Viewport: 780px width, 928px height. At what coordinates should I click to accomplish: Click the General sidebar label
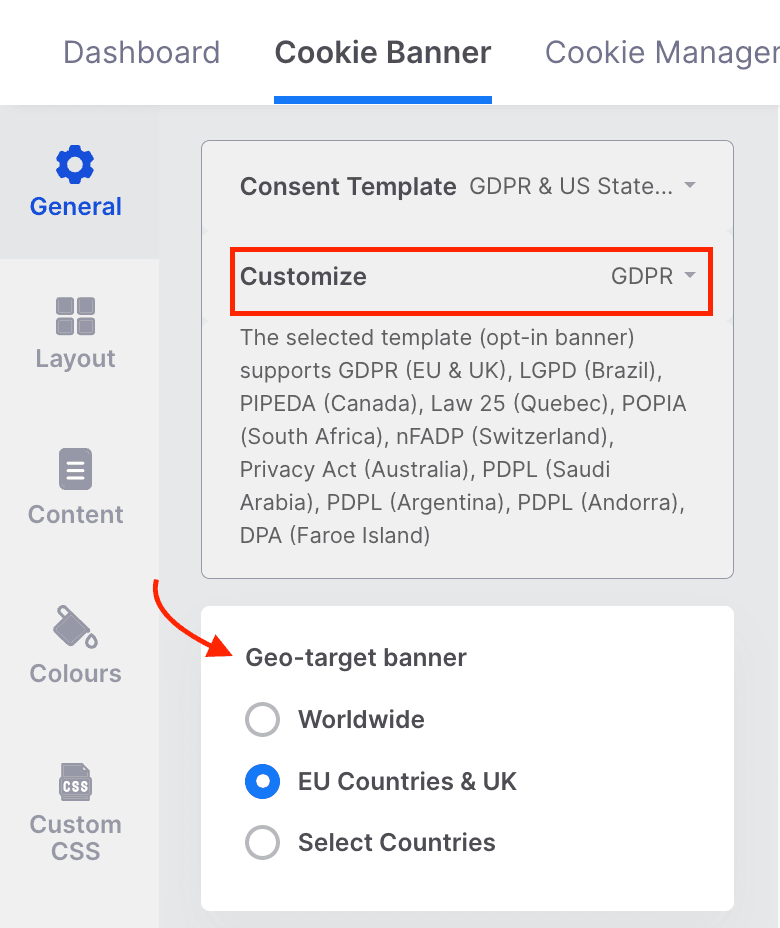[x=76, y=207]
